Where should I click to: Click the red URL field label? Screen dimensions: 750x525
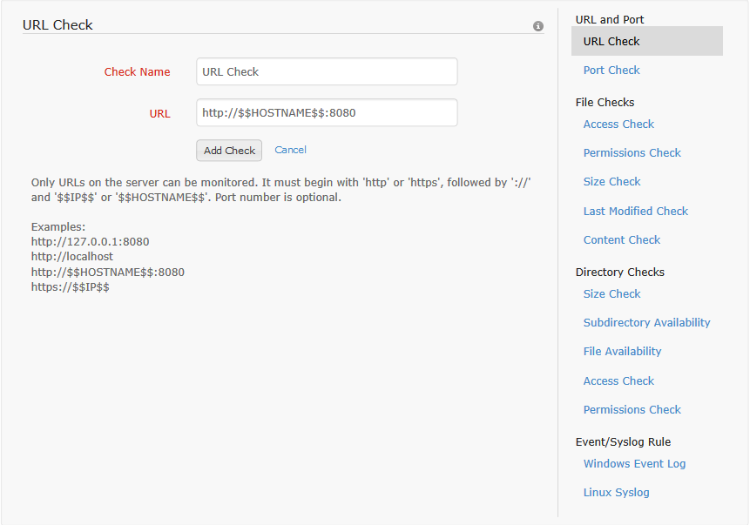pos(160,114)
